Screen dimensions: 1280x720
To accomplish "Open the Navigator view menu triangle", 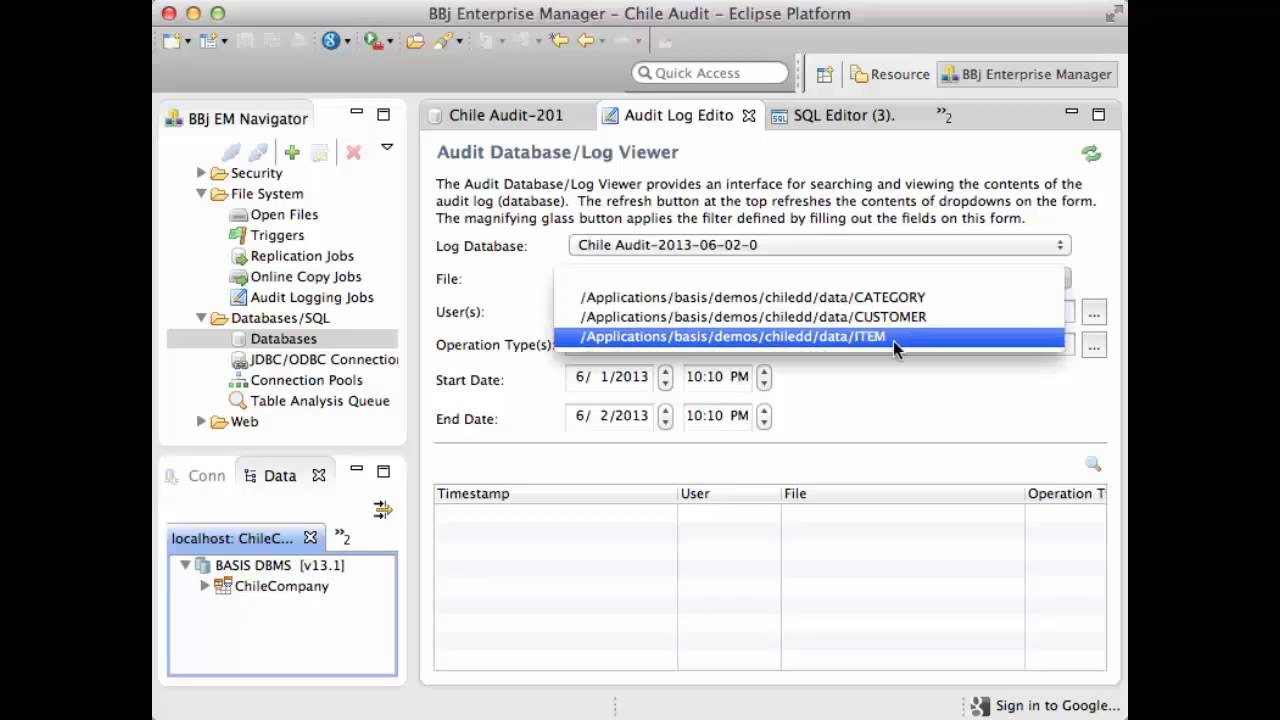I will coord(387,148).
